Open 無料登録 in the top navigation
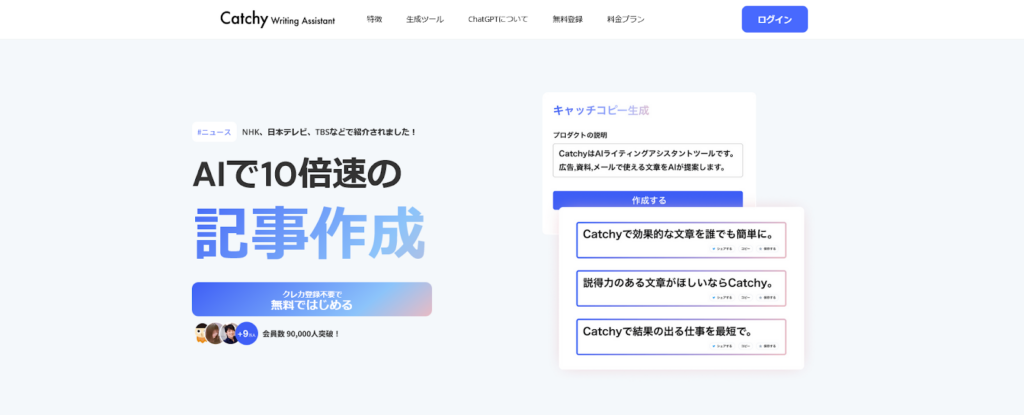 (568, 19)
